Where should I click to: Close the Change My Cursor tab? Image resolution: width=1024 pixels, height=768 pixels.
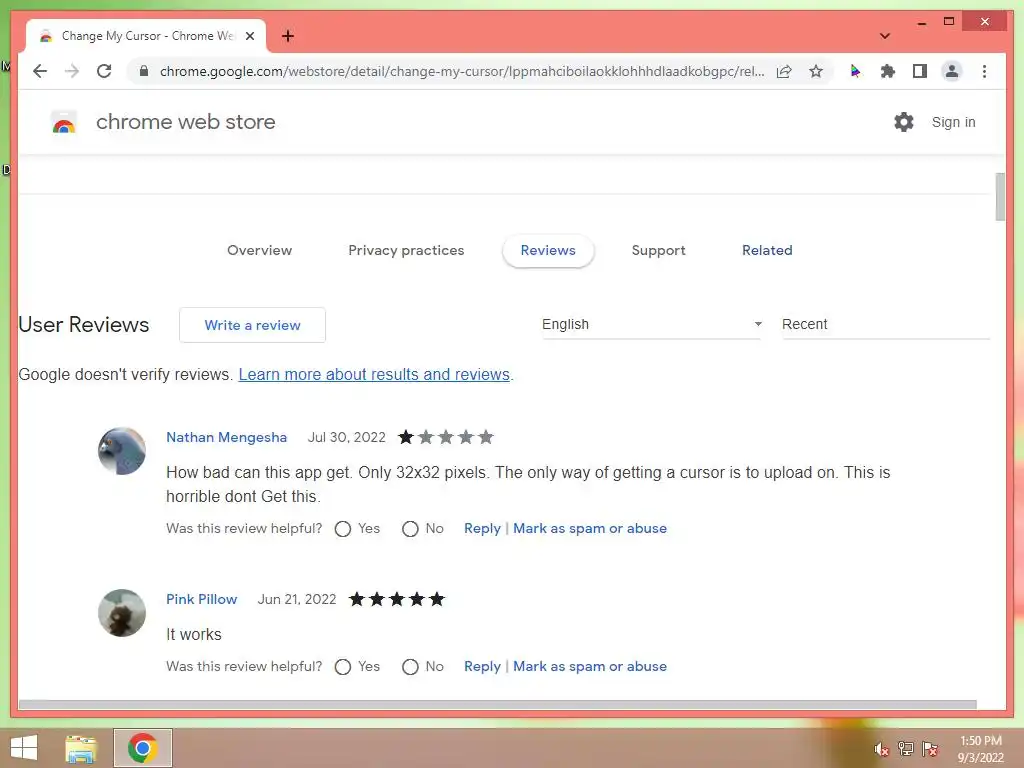tap(250, 36)
